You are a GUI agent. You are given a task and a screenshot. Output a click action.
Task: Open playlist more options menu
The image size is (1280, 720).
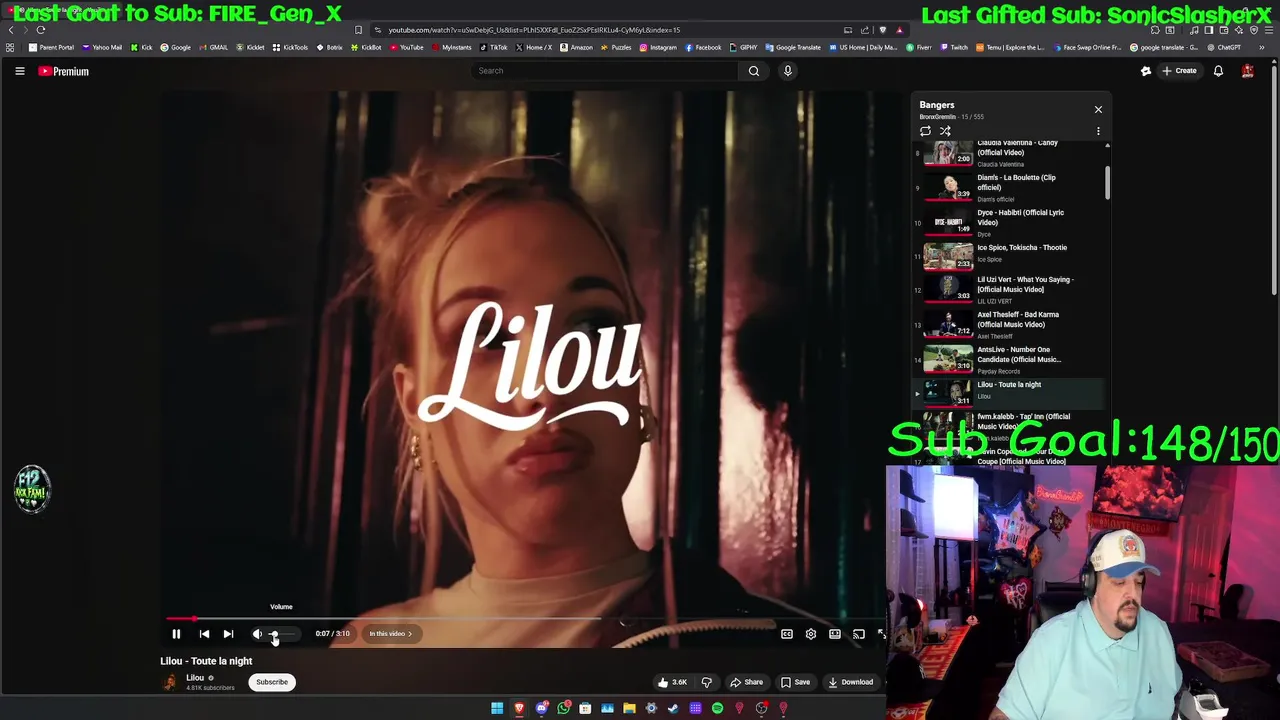pos(1098,131)
